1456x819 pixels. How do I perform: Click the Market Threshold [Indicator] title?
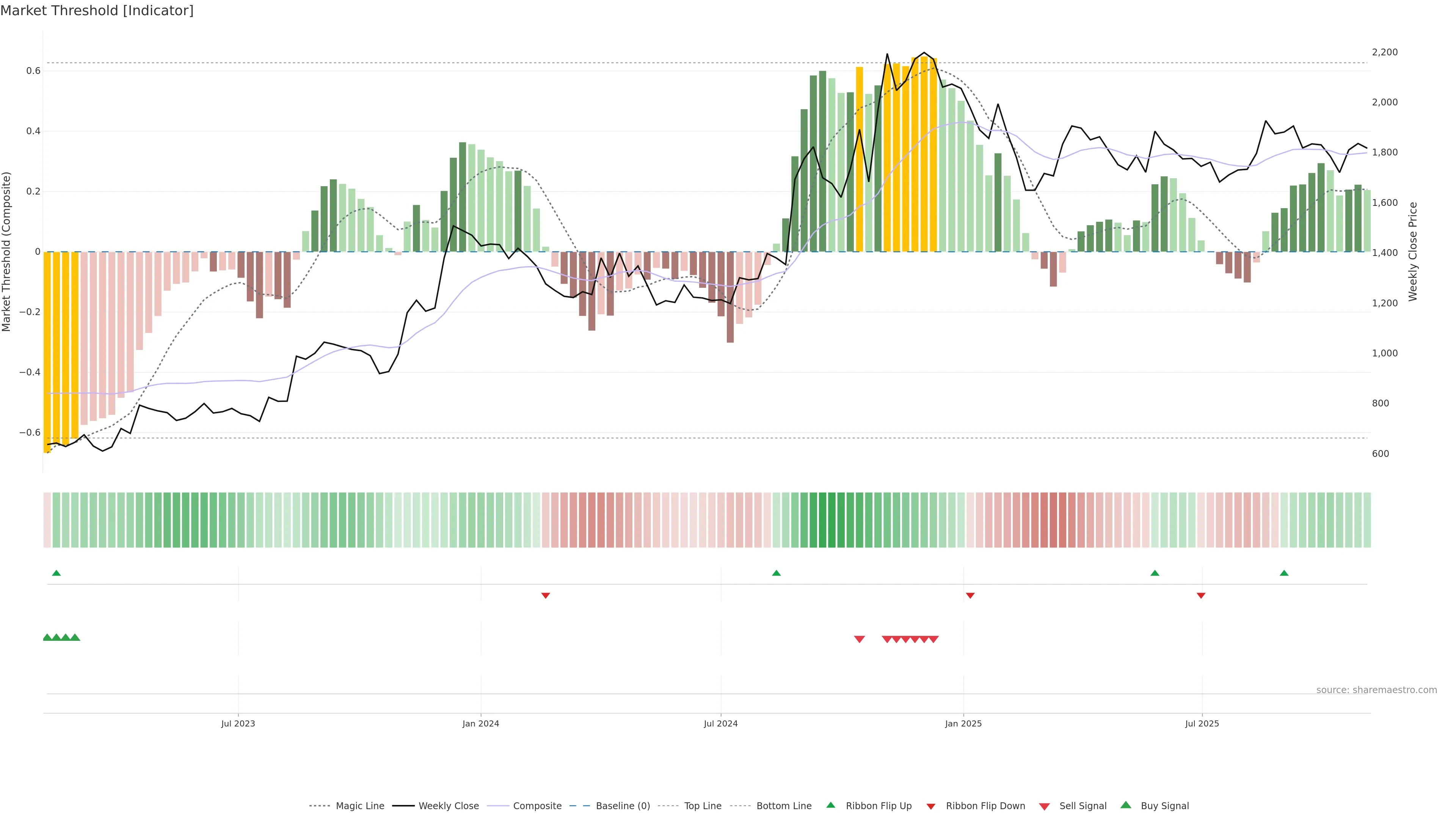[97, 11]
